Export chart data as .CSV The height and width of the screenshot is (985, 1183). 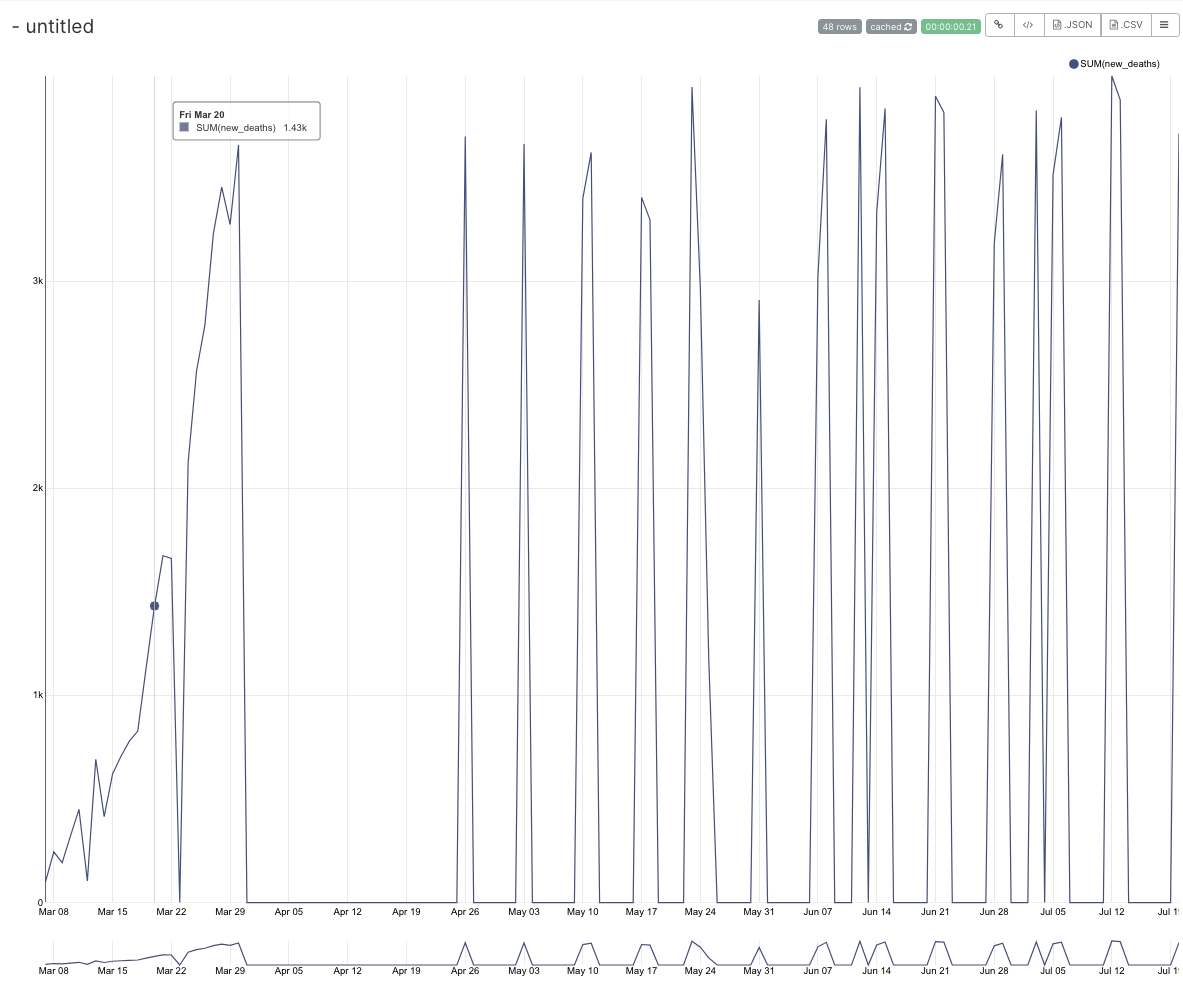(1126, 25)
